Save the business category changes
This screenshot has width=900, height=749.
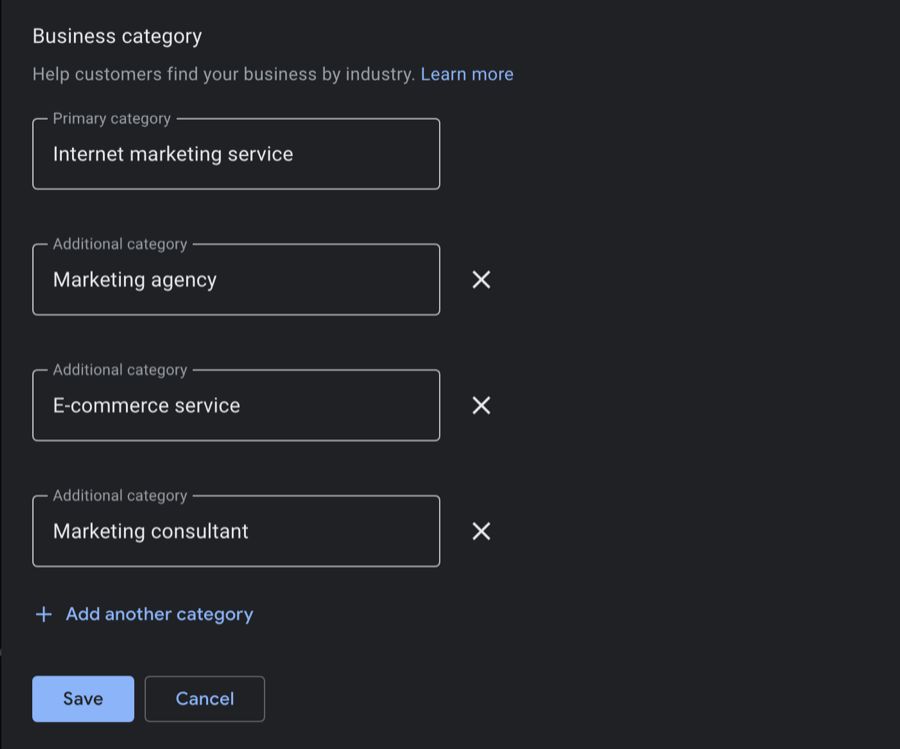tap(83, 698)
